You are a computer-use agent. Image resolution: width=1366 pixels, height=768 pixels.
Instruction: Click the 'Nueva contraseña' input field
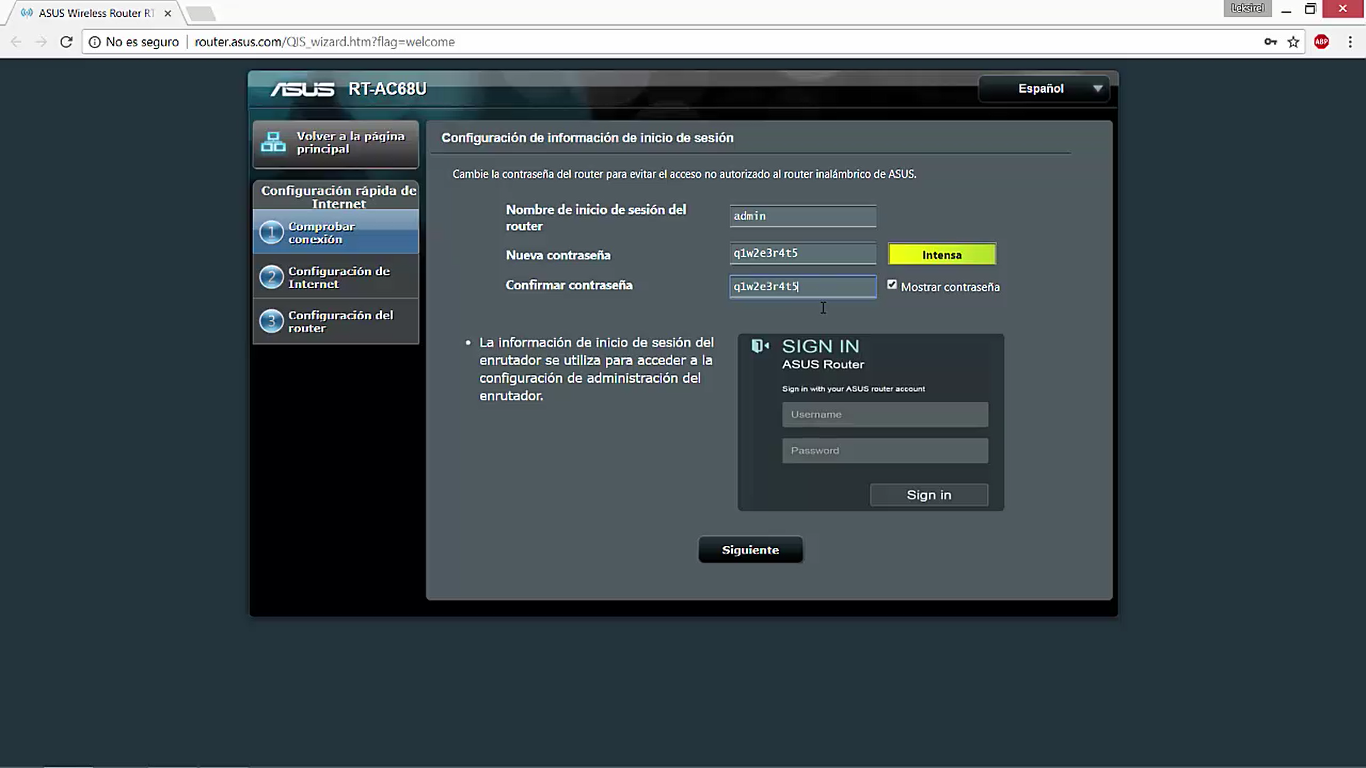point(803,254)
